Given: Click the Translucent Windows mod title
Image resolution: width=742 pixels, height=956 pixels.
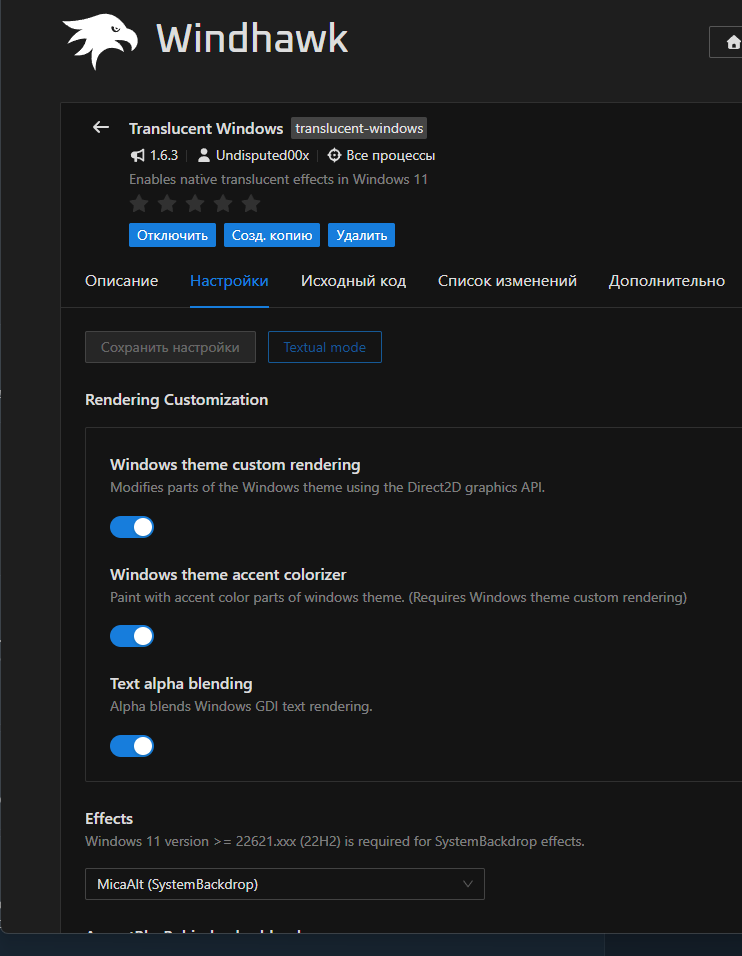Looking at the screenshot, I should [206, 129].
